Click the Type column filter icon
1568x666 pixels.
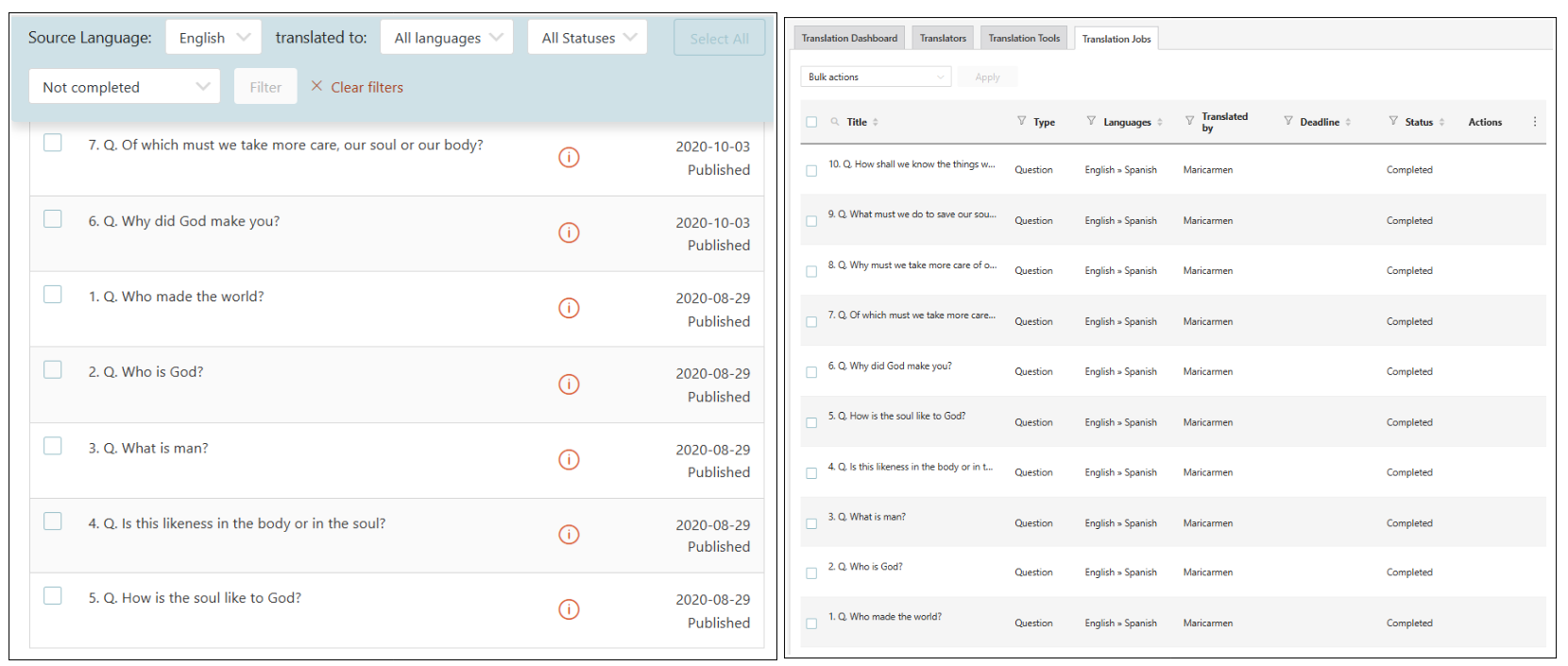(1021, 121)
